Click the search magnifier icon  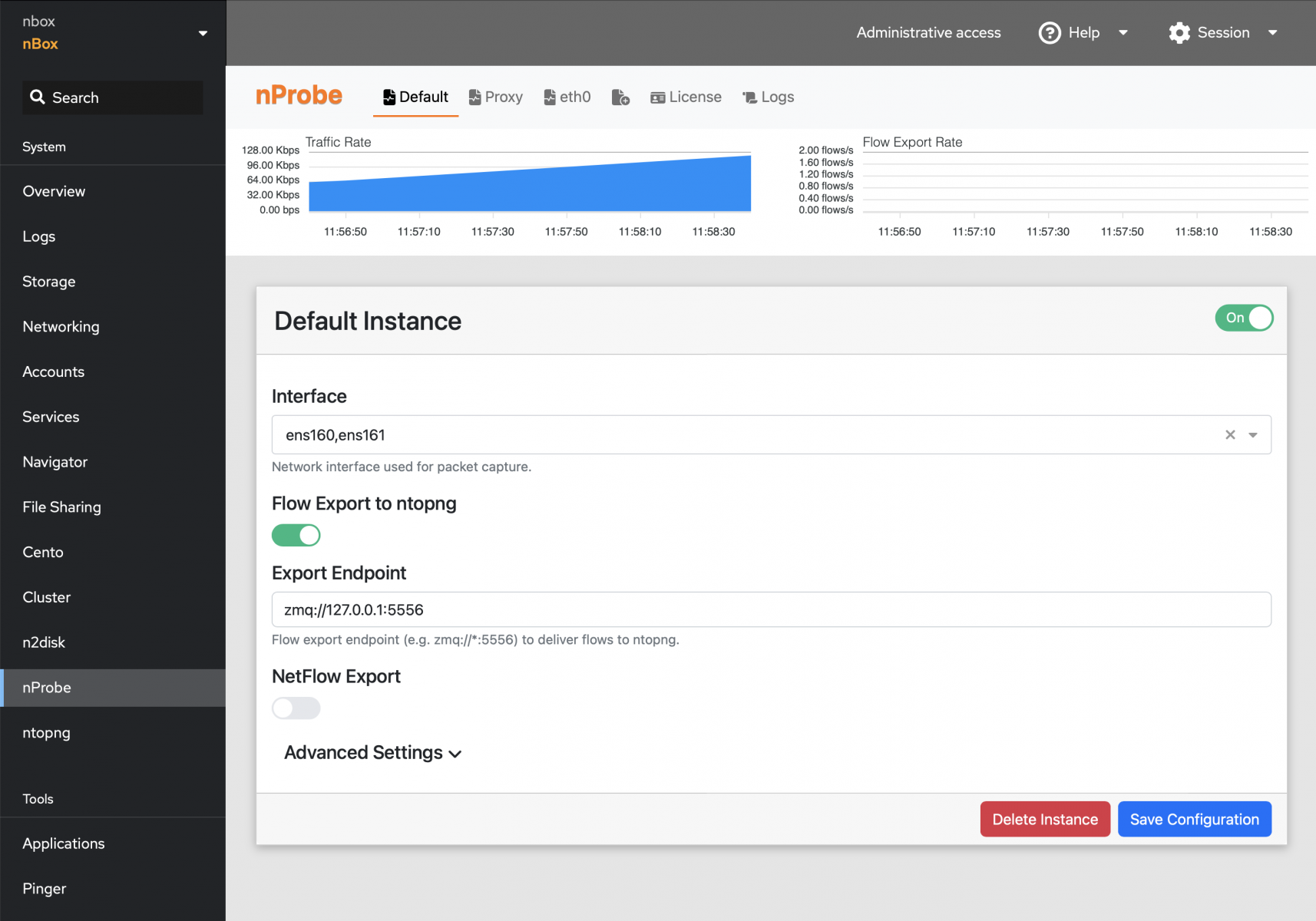coord(37,97)
